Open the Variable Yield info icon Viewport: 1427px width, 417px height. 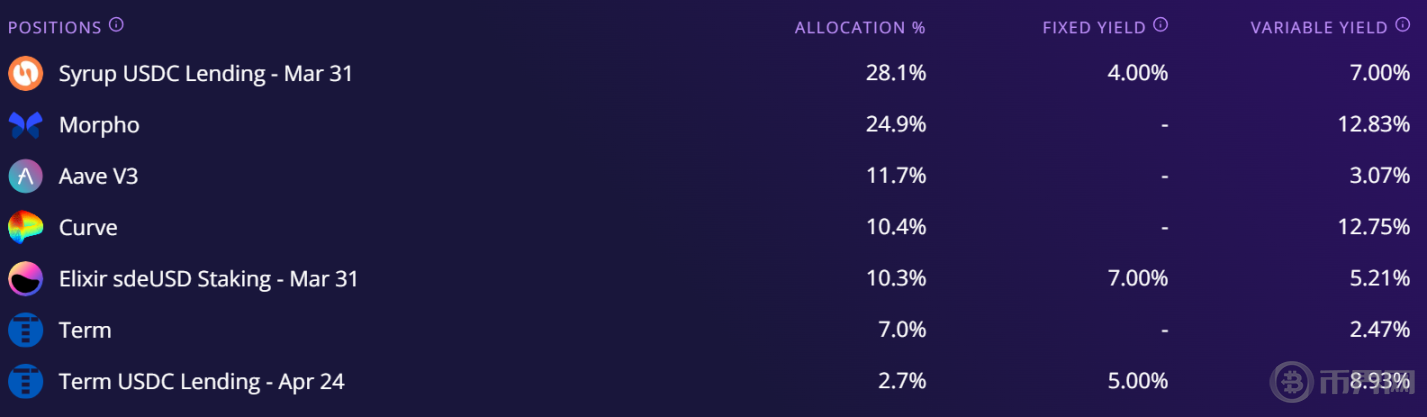click(x=1402, y=25)
